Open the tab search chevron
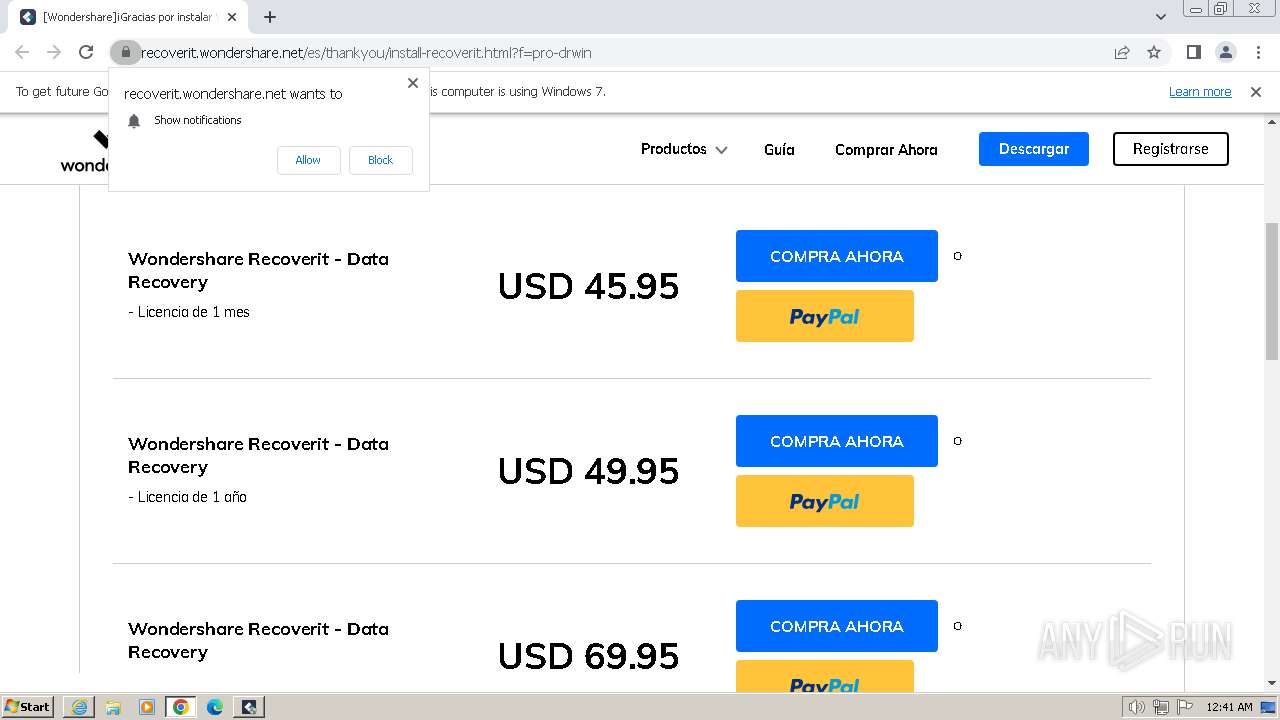1280x720 pixels. click(1160, 17)
